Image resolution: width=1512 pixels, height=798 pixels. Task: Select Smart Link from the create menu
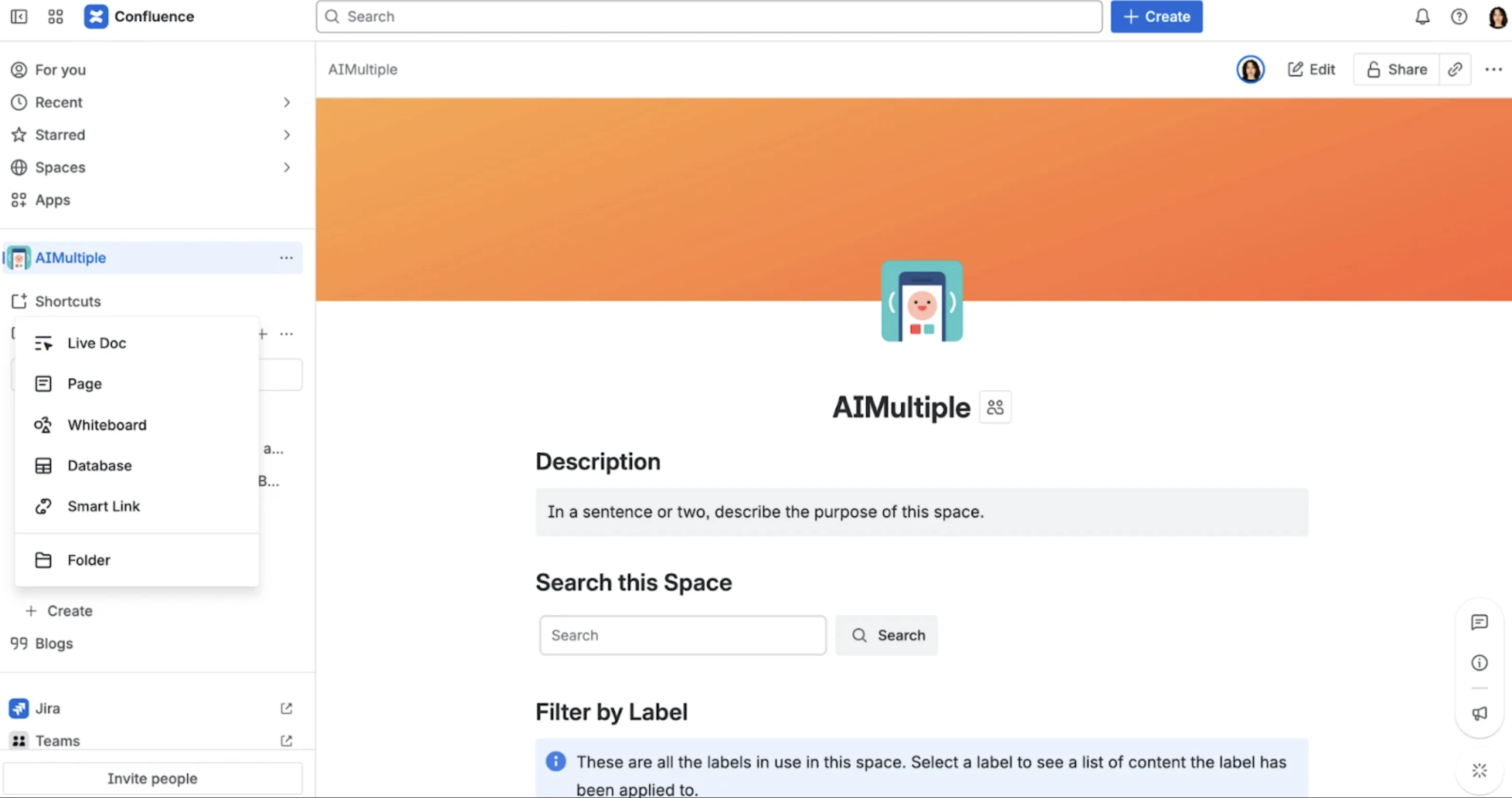tap(137, 506)
